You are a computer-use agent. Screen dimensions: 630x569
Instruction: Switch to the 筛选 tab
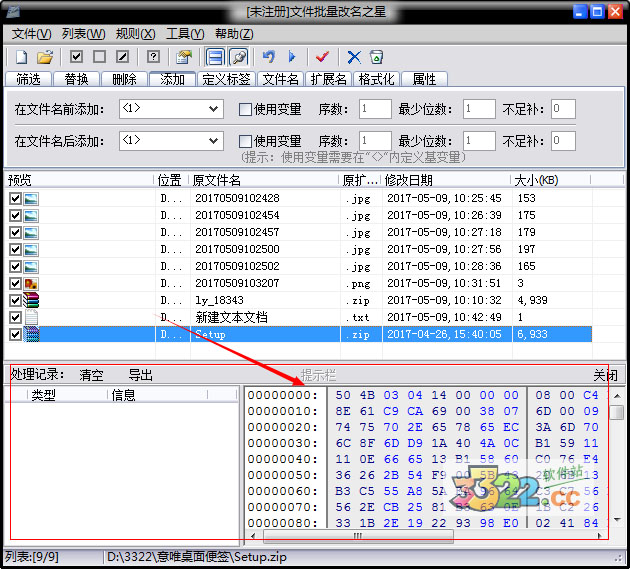(x=28, y=79)
